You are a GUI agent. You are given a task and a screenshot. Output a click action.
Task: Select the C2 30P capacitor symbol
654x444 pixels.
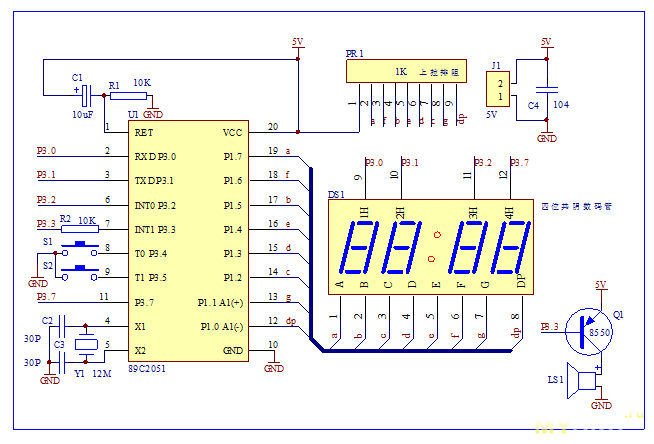62,326
